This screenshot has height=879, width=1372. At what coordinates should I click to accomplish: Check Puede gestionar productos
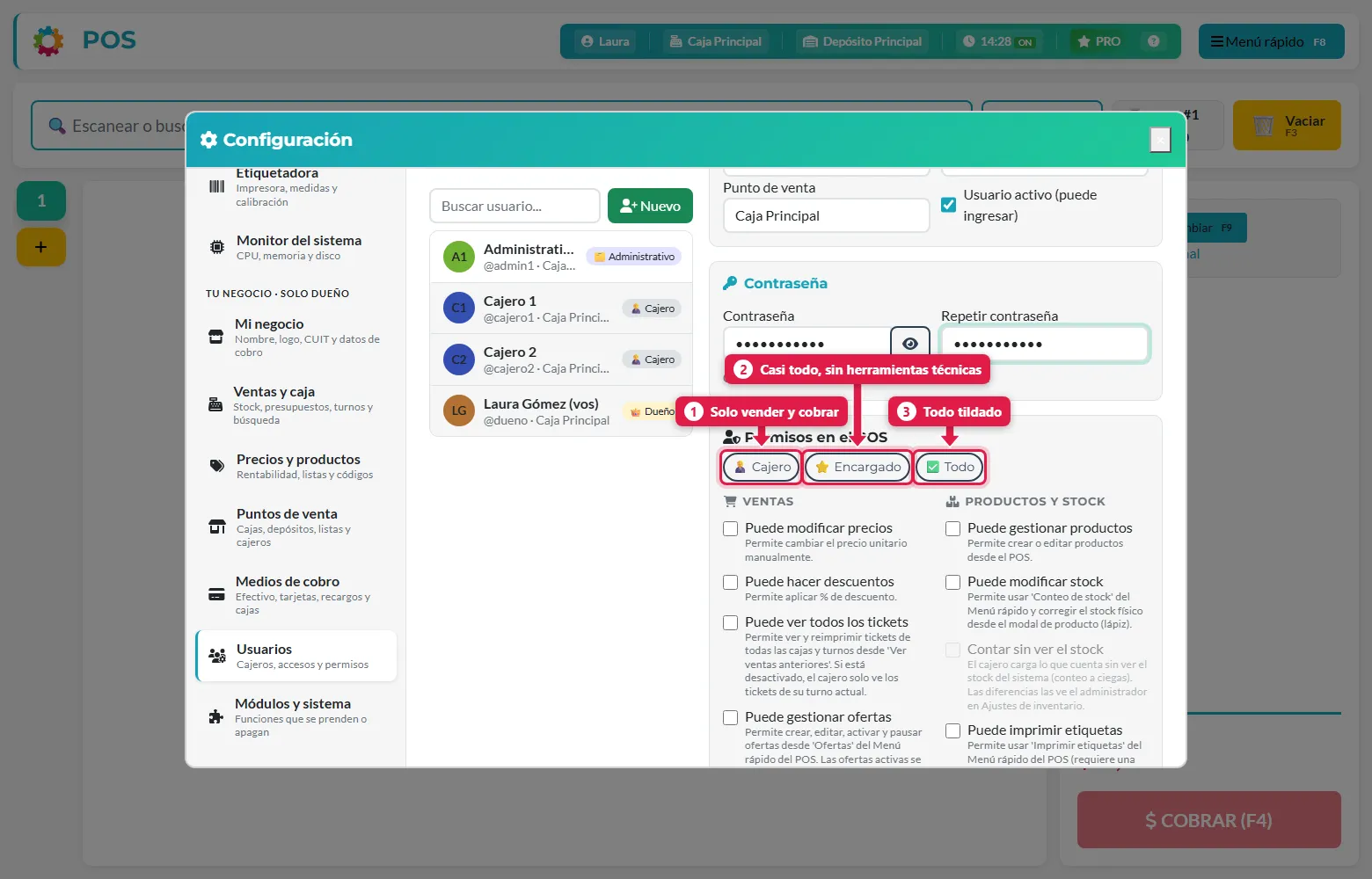[952, 528]
